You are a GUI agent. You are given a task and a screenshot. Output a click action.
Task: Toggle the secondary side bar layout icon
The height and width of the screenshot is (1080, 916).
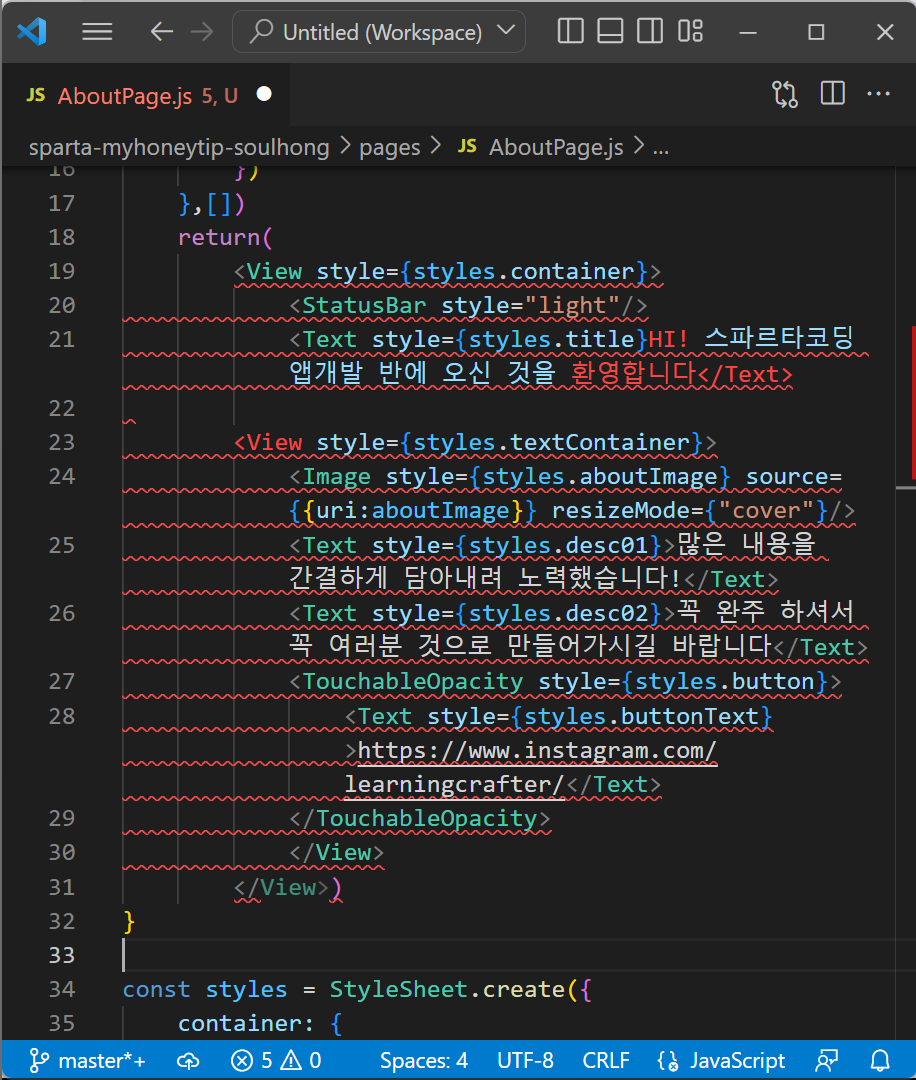point(649,32)
